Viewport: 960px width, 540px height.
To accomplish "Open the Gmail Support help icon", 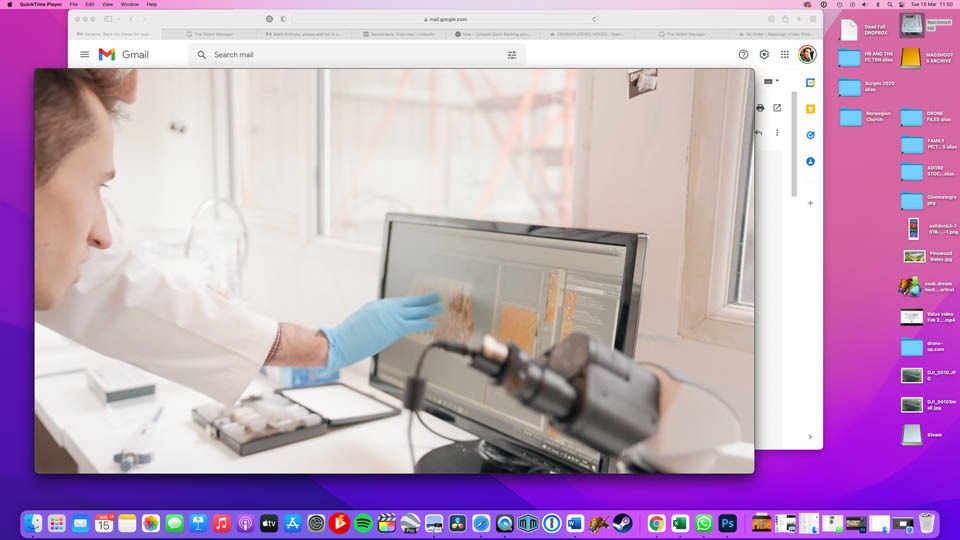I will coord(743,54).
